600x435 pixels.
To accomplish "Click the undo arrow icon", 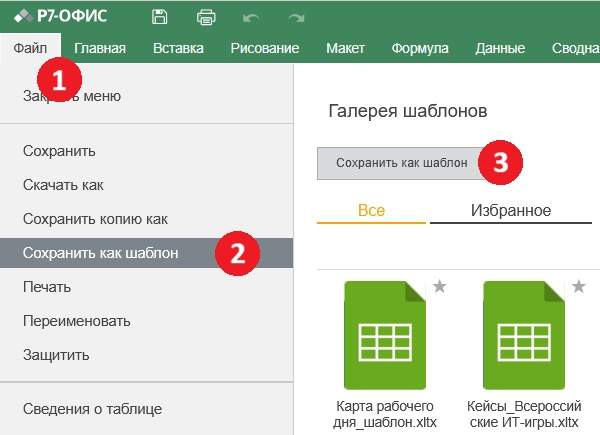I will click(251, 18).
